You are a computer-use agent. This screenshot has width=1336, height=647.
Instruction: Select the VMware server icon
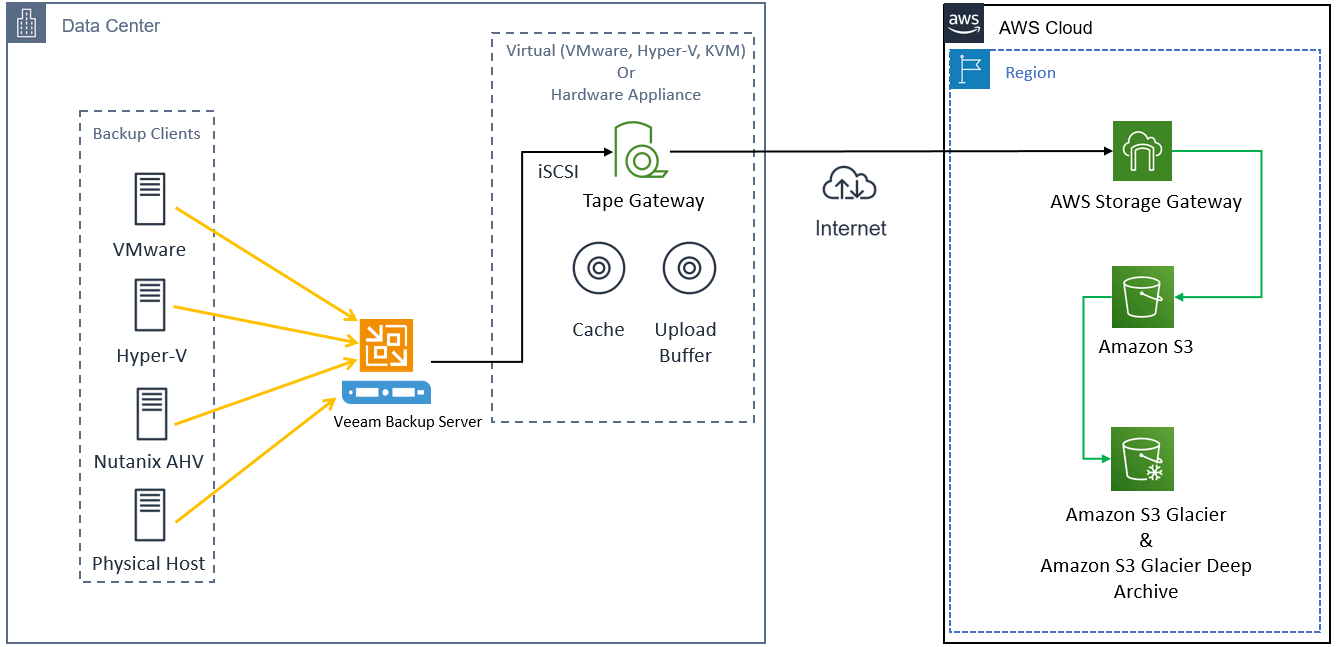[150, 198]
